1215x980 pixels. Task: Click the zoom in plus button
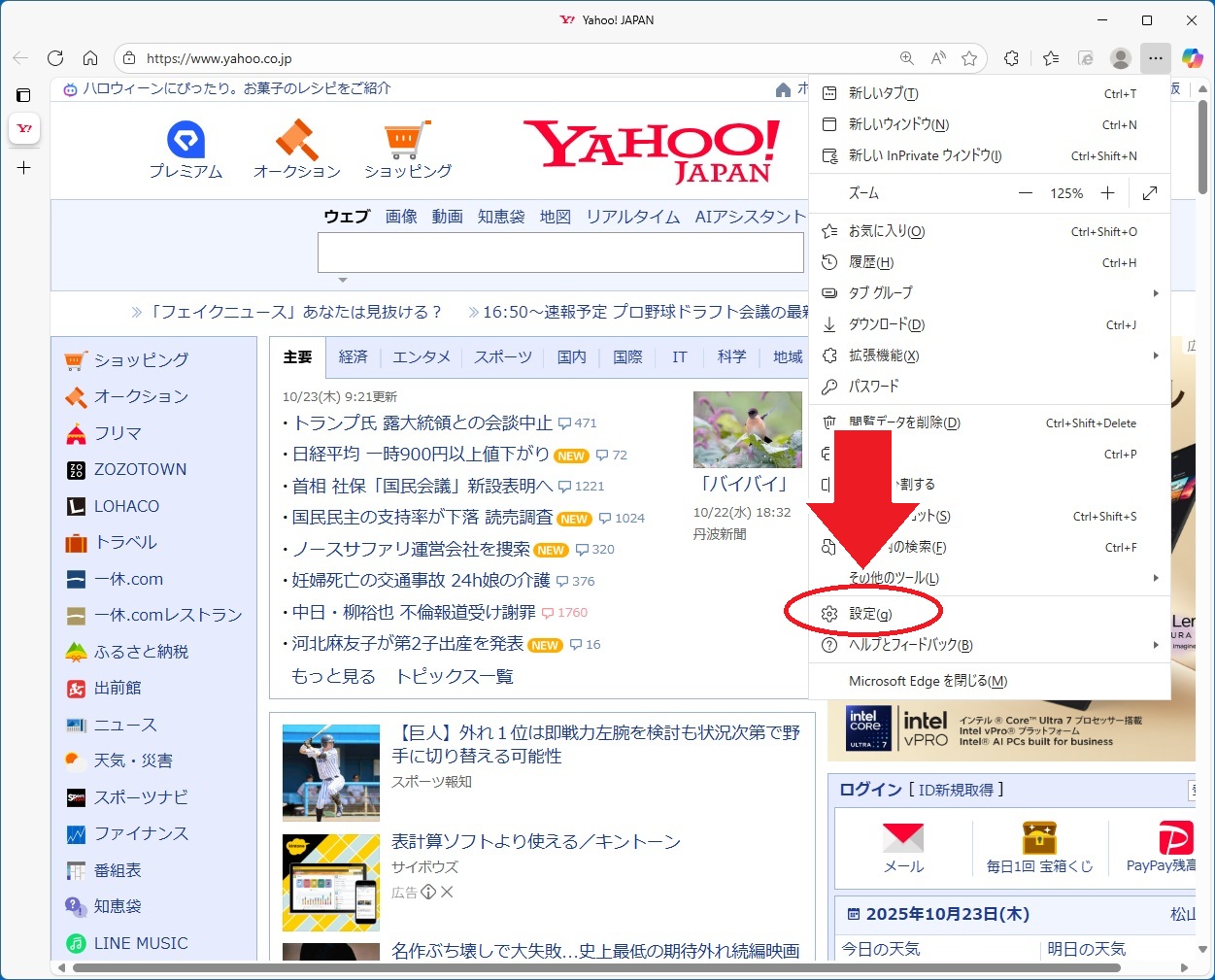click(1107, 193)
